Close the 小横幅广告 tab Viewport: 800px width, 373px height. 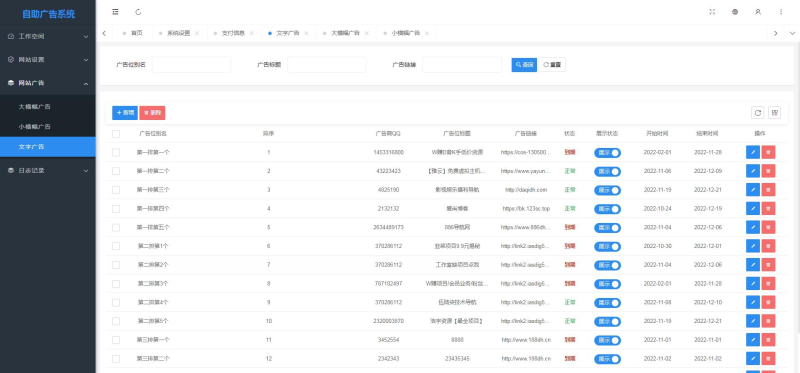(x=427, y=33)
